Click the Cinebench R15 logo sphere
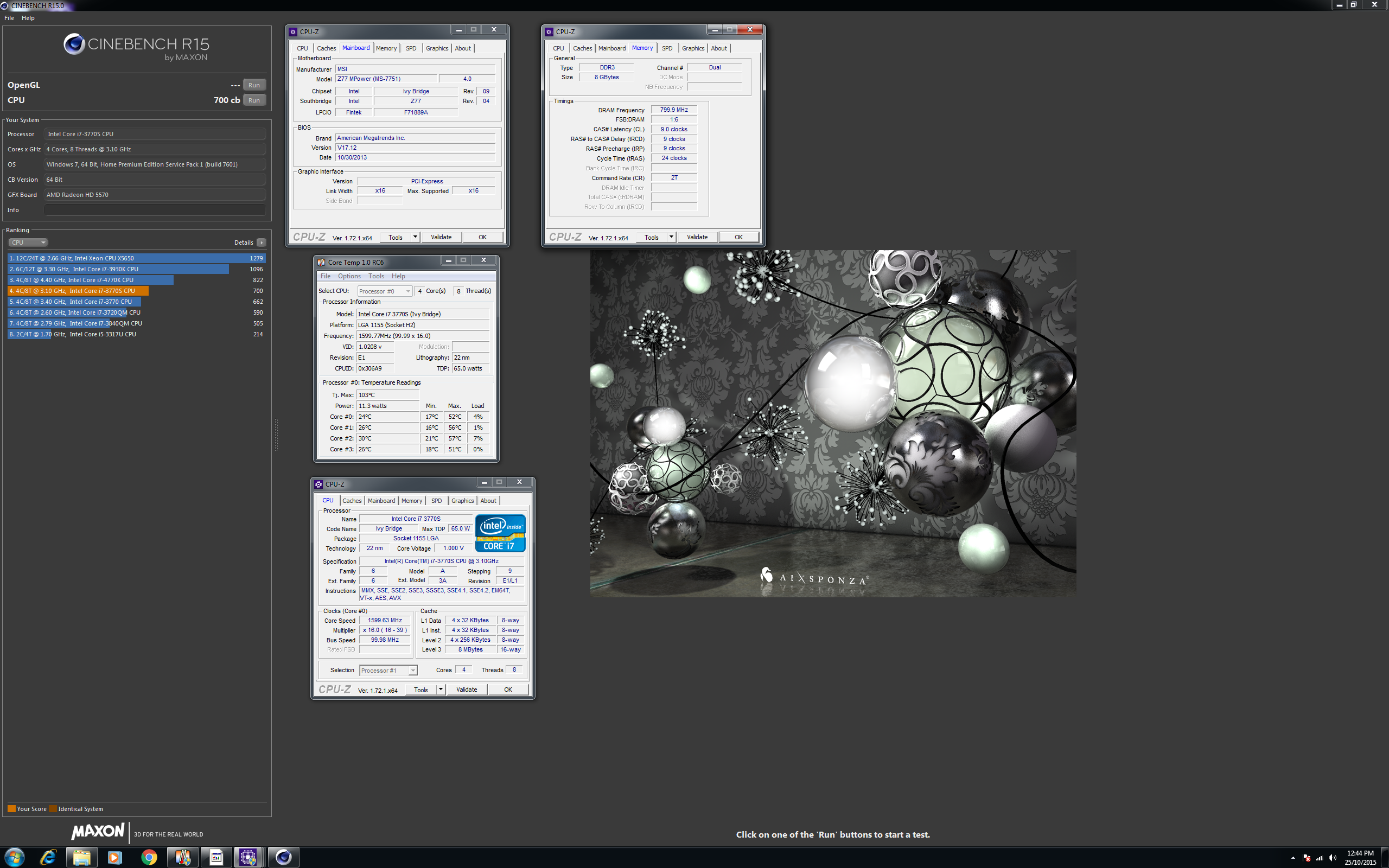Viewport: 1389px width, 868px height. pos(74,44)
